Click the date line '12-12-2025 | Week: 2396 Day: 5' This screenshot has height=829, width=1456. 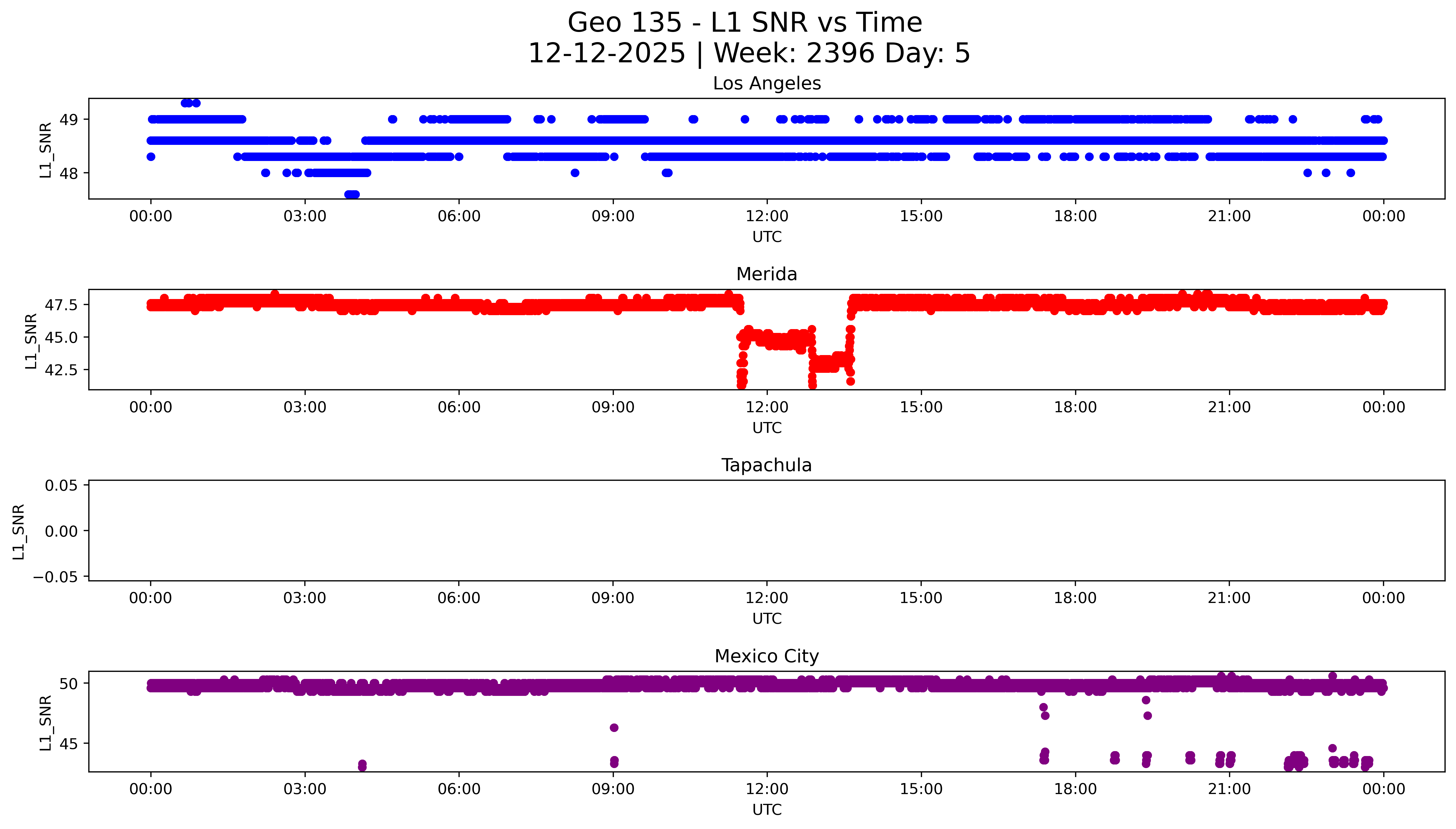click(749, 54)
